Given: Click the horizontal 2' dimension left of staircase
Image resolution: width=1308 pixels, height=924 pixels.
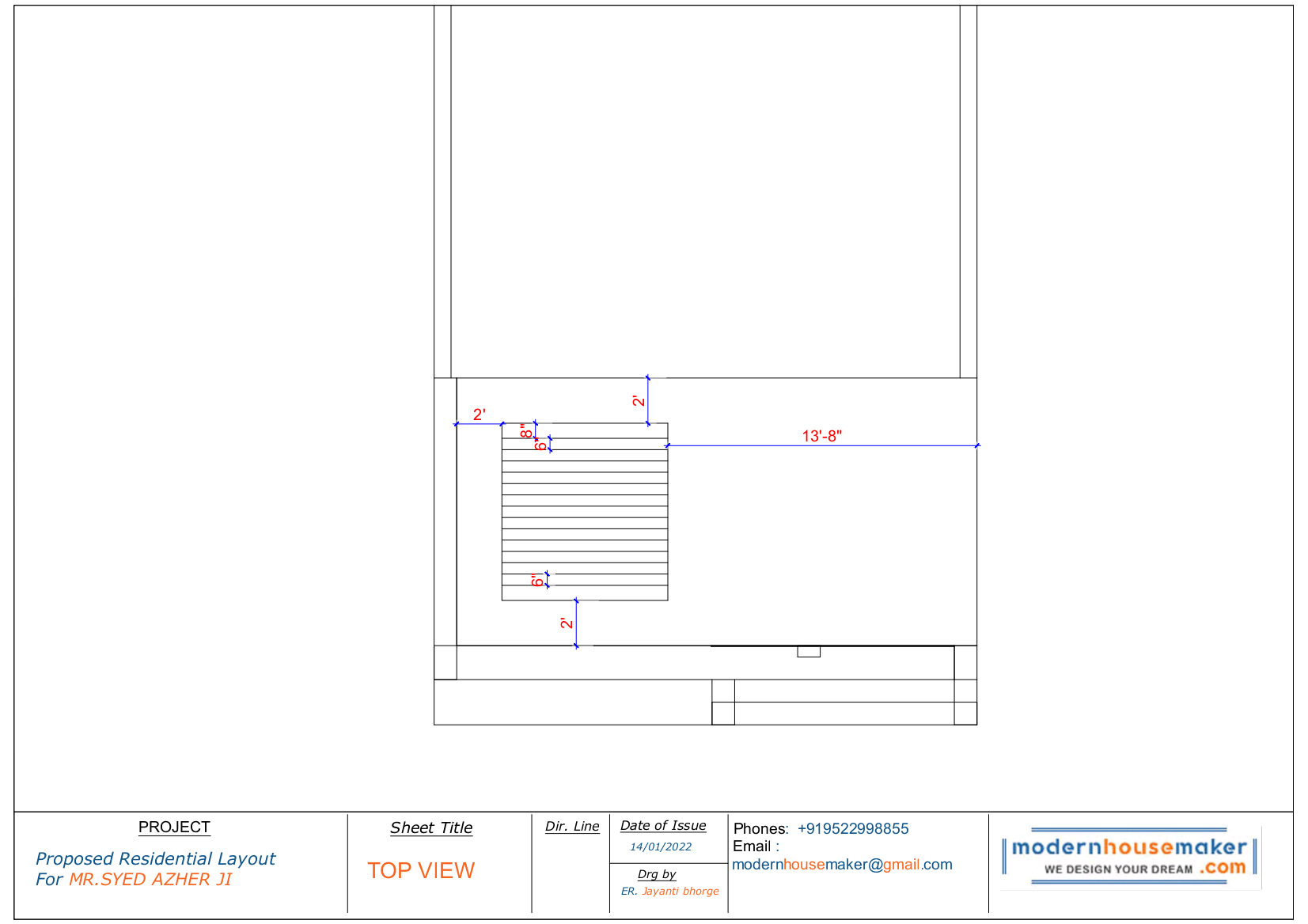Looking at the screenshot, I should coord(480,415).
